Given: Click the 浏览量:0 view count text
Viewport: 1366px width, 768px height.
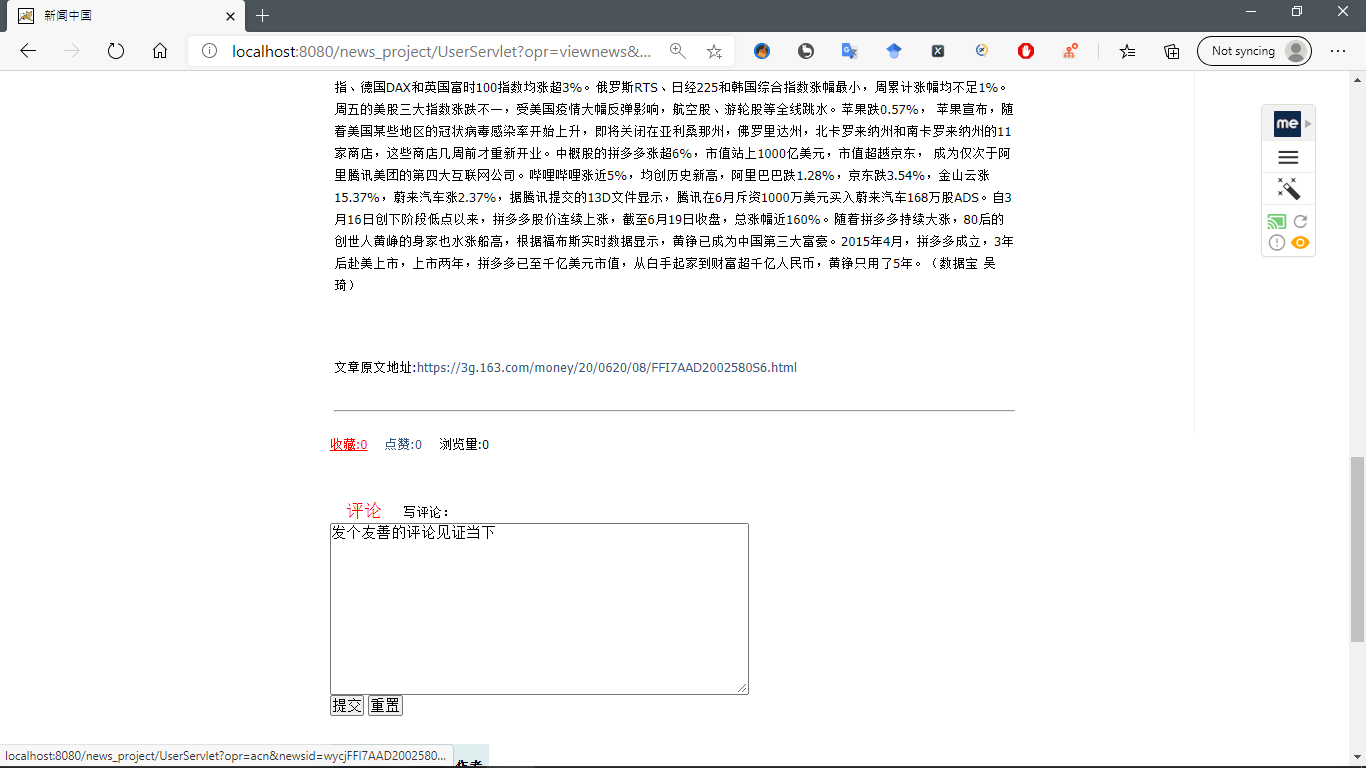Looking at the screenshot, I should coord(464,445).
